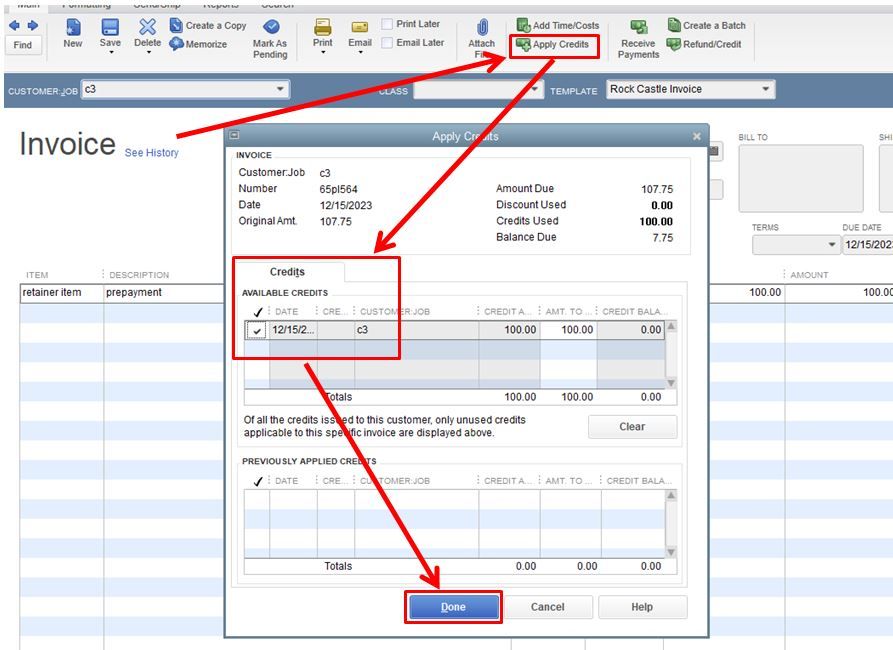Open Receive Payments
The height and width of the screenshot is (650, 893).
pyautogui.click(x=638, y=39)
